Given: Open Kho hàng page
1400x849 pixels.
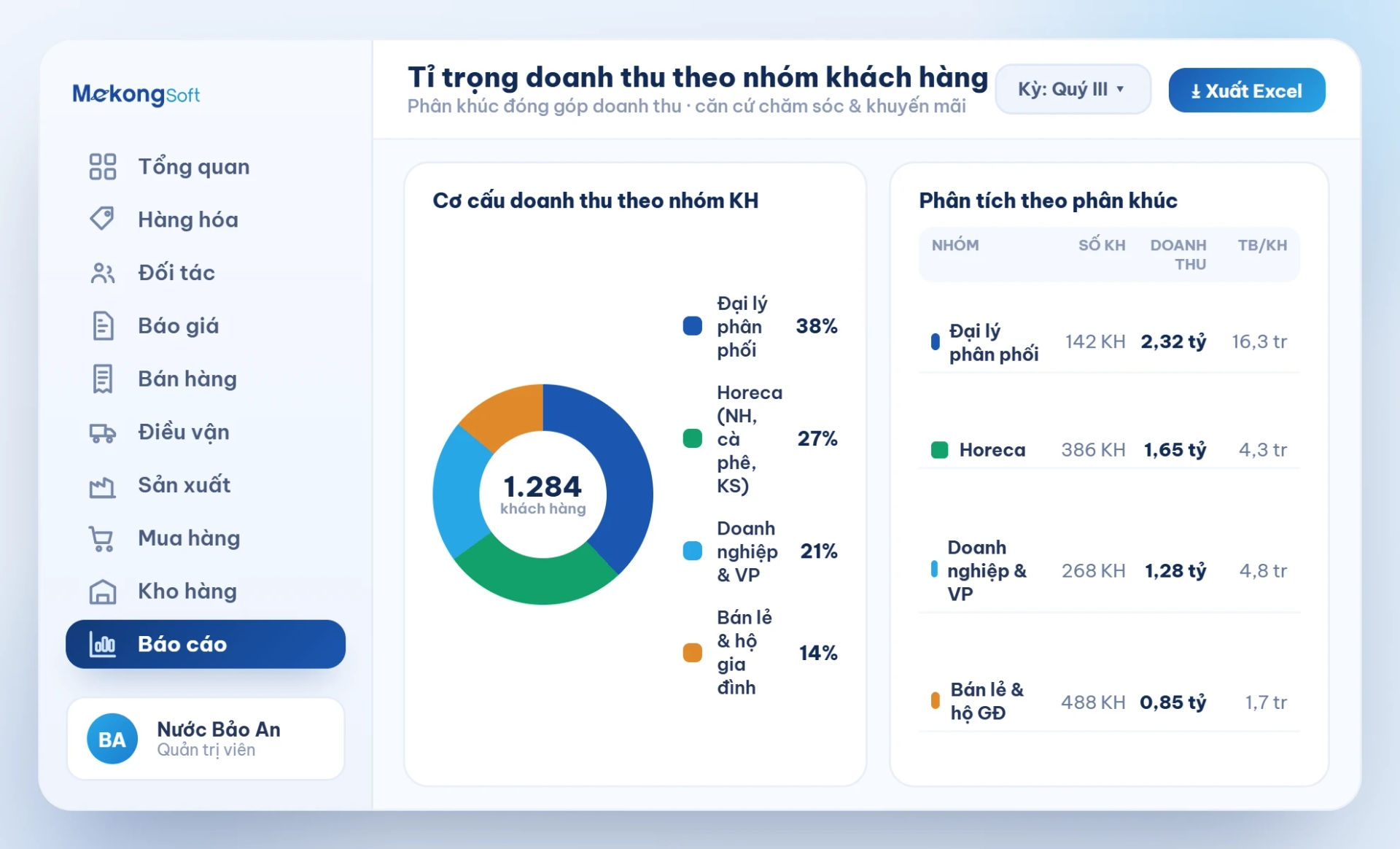Looking at the screenshot, I should click(206, 592).
